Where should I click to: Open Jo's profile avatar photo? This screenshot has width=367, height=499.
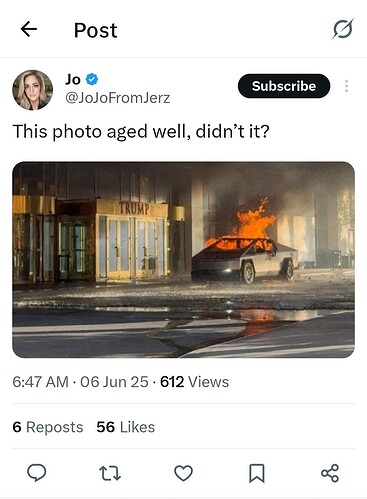point(33,90)
